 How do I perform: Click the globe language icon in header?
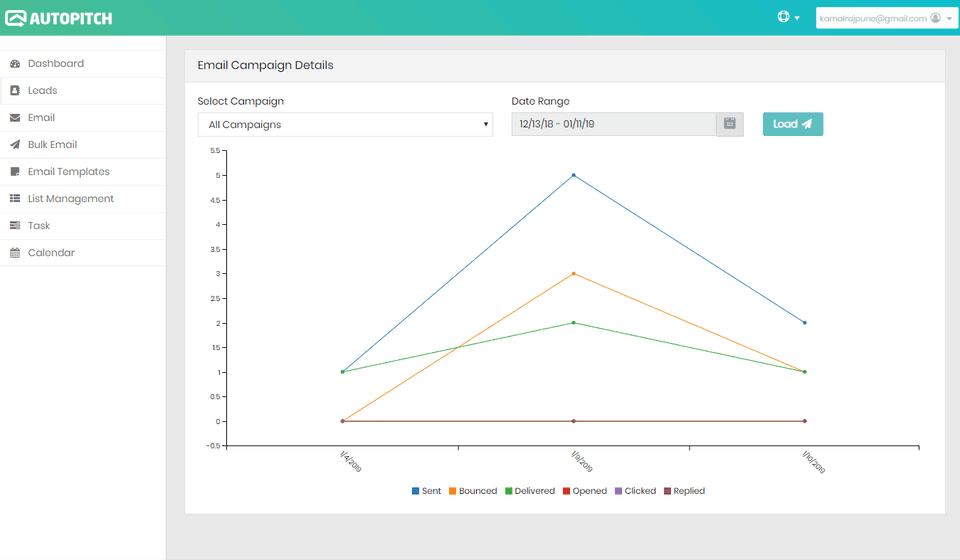click(x=784, y=18)
